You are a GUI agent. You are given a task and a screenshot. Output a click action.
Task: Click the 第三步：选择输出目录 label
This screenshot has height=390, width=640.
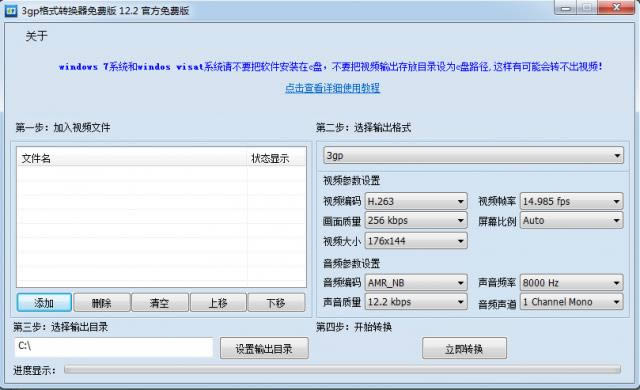(x=60, y=327)
